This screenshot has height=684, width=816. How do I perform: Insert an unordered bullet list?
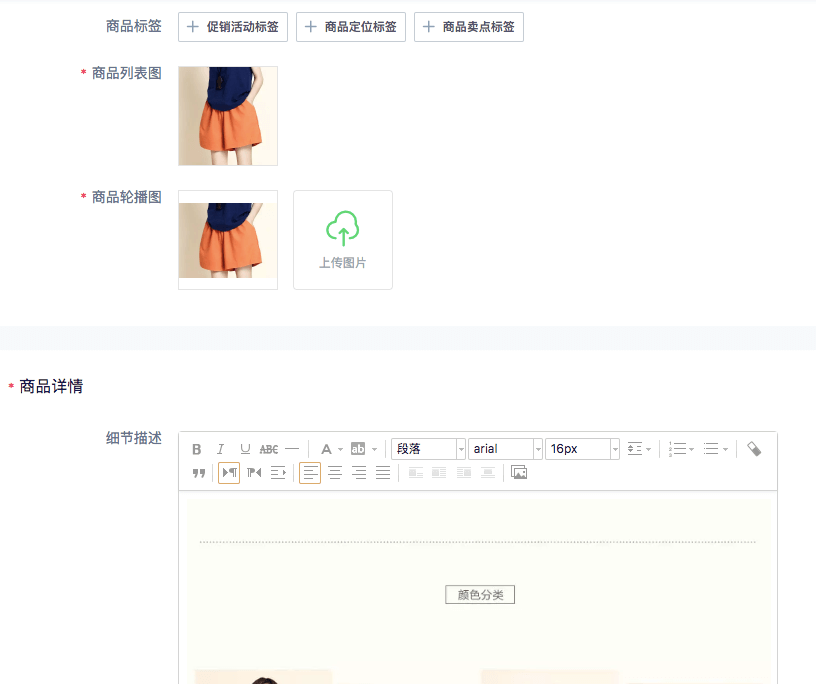[711, 449]
